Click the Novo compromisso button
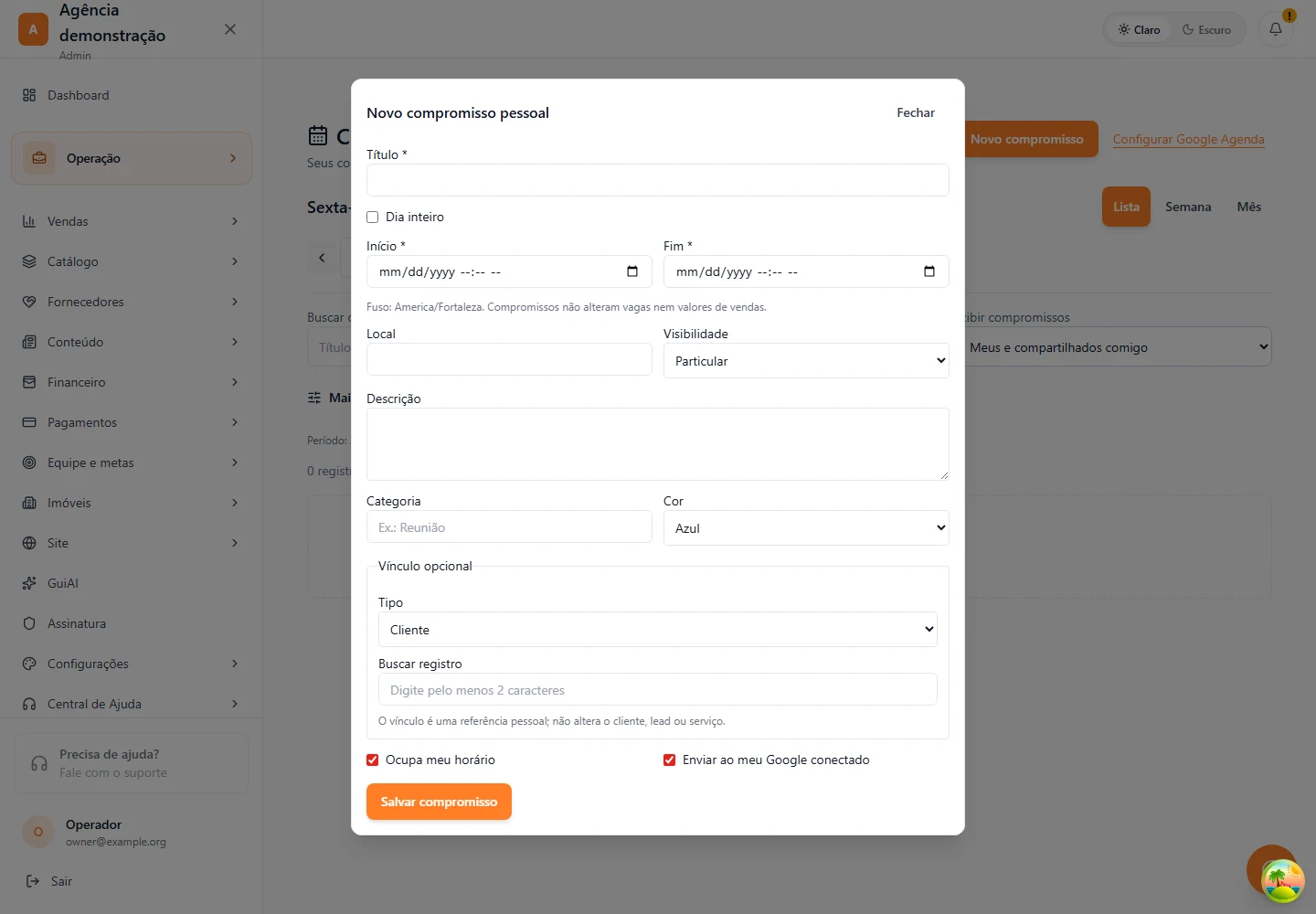Image resolution: width=1316 pixels, height=914 pixels. [x=1027, y=139]
